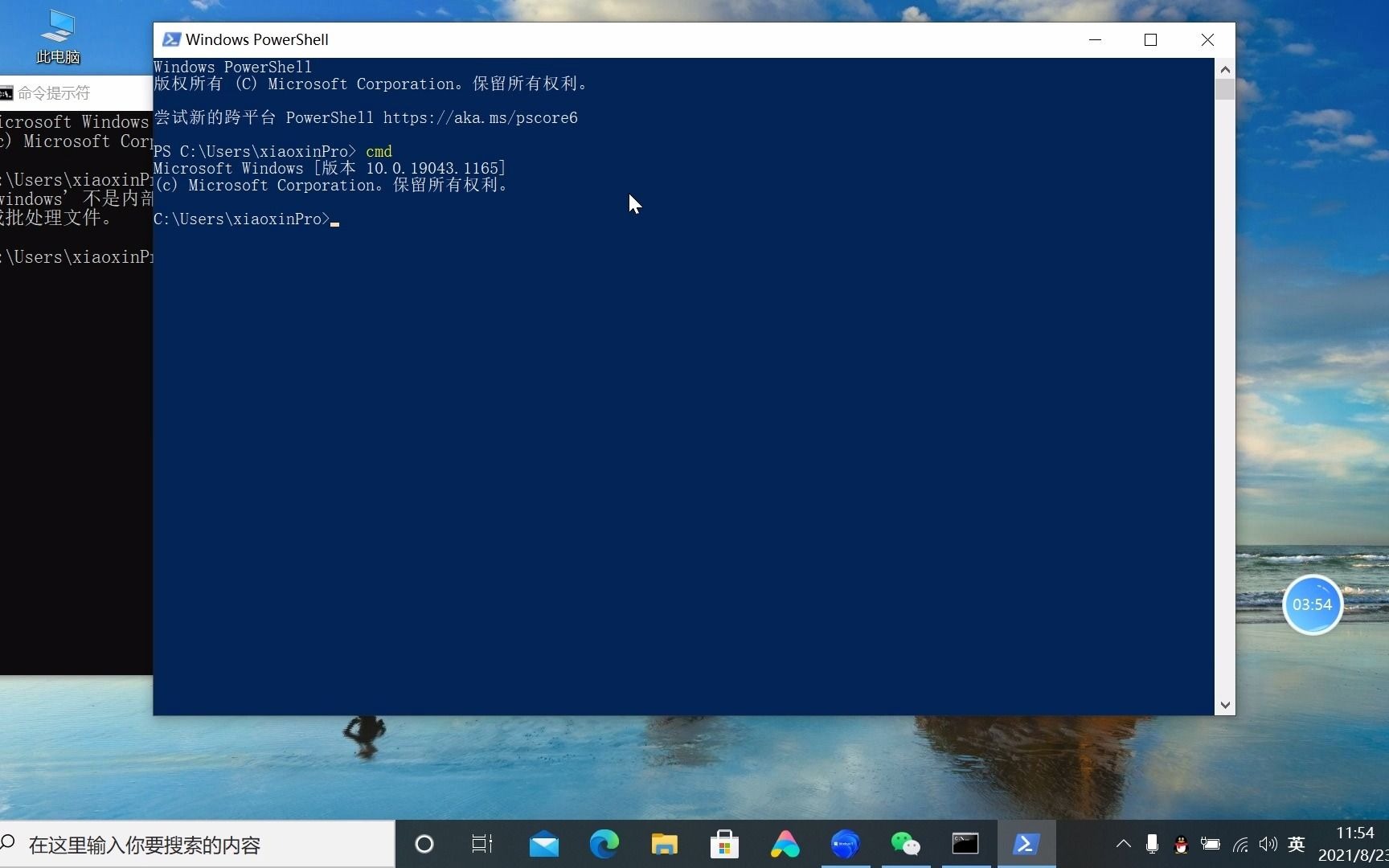Switch the 英 input language indicator
Screen dimensions: 1389x868
pos(1296,845)
